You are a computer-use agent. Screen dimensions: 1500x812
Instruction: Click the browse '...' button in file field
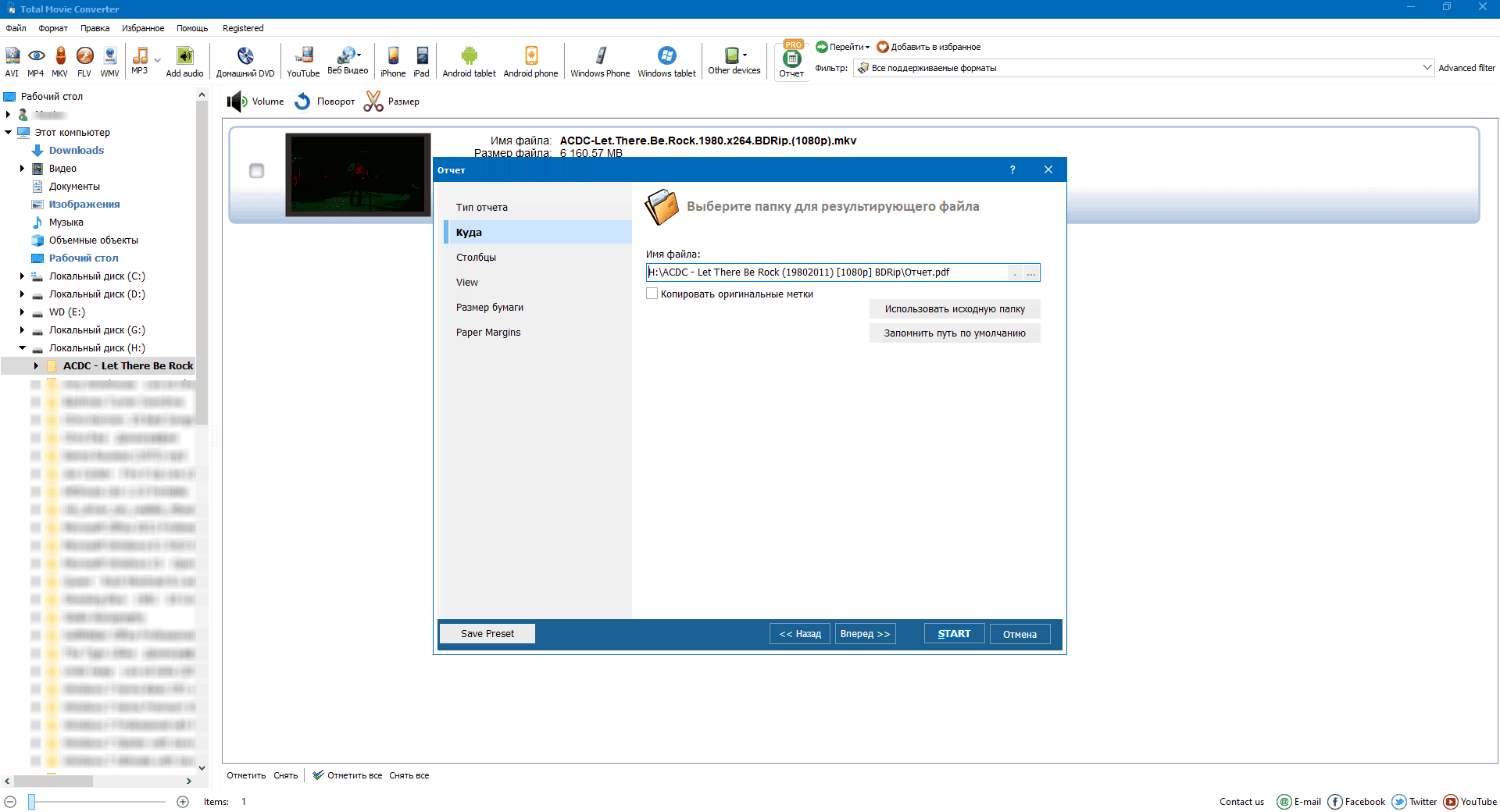[1031, 272]
